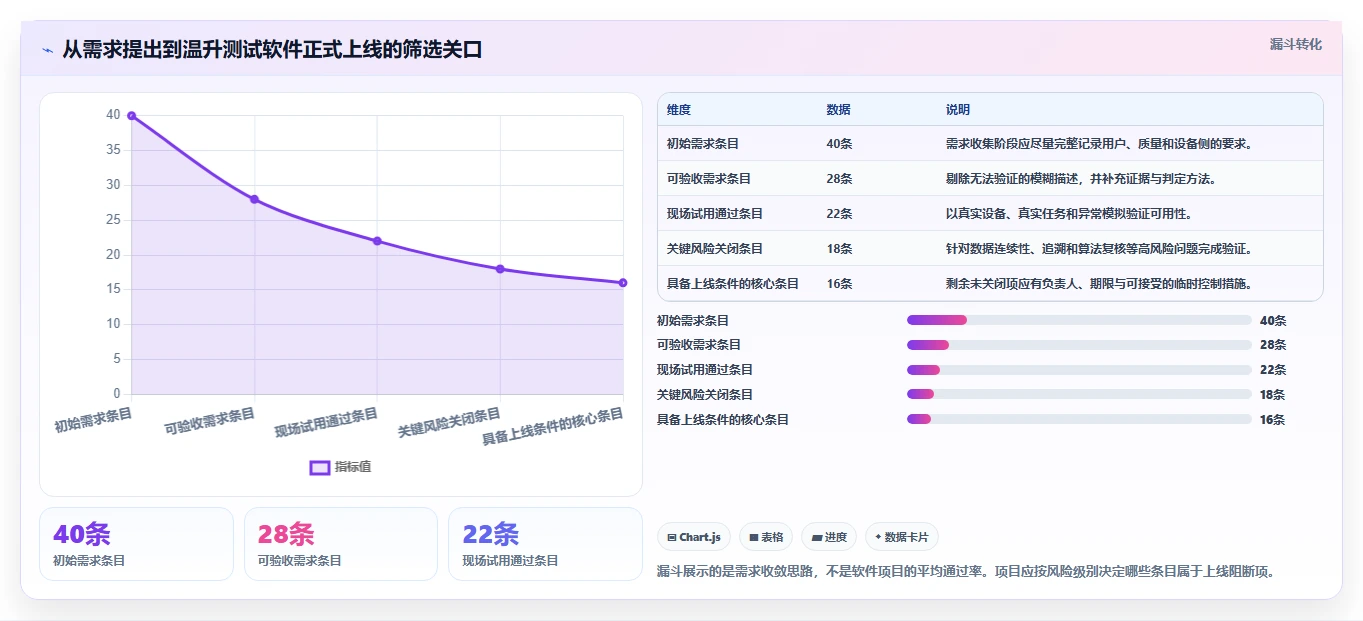The height and width of the screenshot is (621, 1363).
Task: Select the 具备上线条件的核心条目 table row cell
Action: [x=733, y=284]
